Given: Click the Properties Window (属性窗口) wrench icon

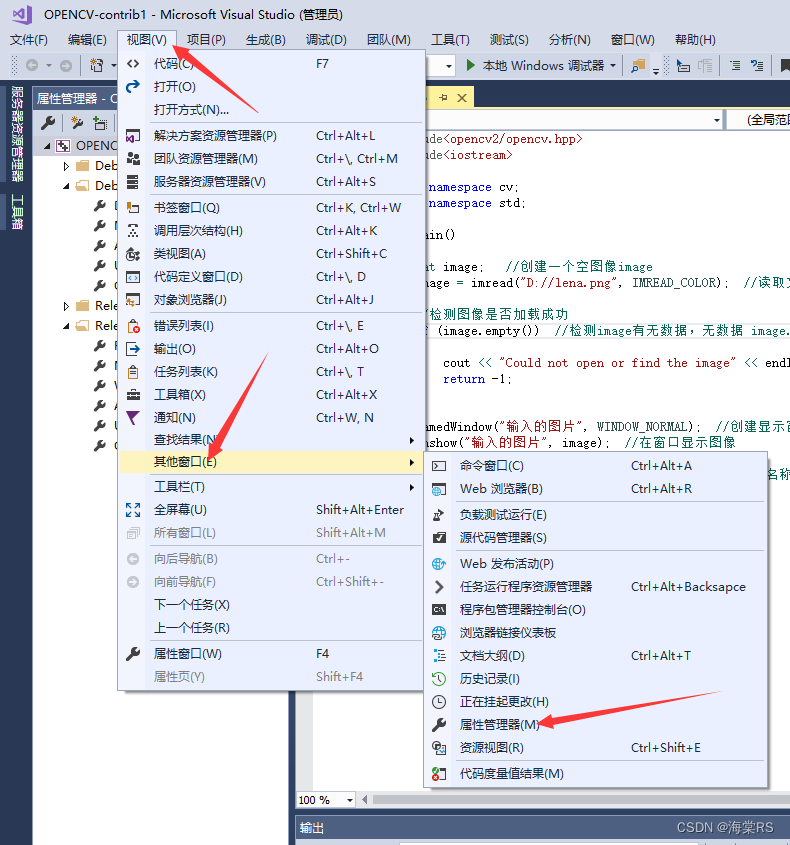Looking at the screenshot, I should click(133, 654).
